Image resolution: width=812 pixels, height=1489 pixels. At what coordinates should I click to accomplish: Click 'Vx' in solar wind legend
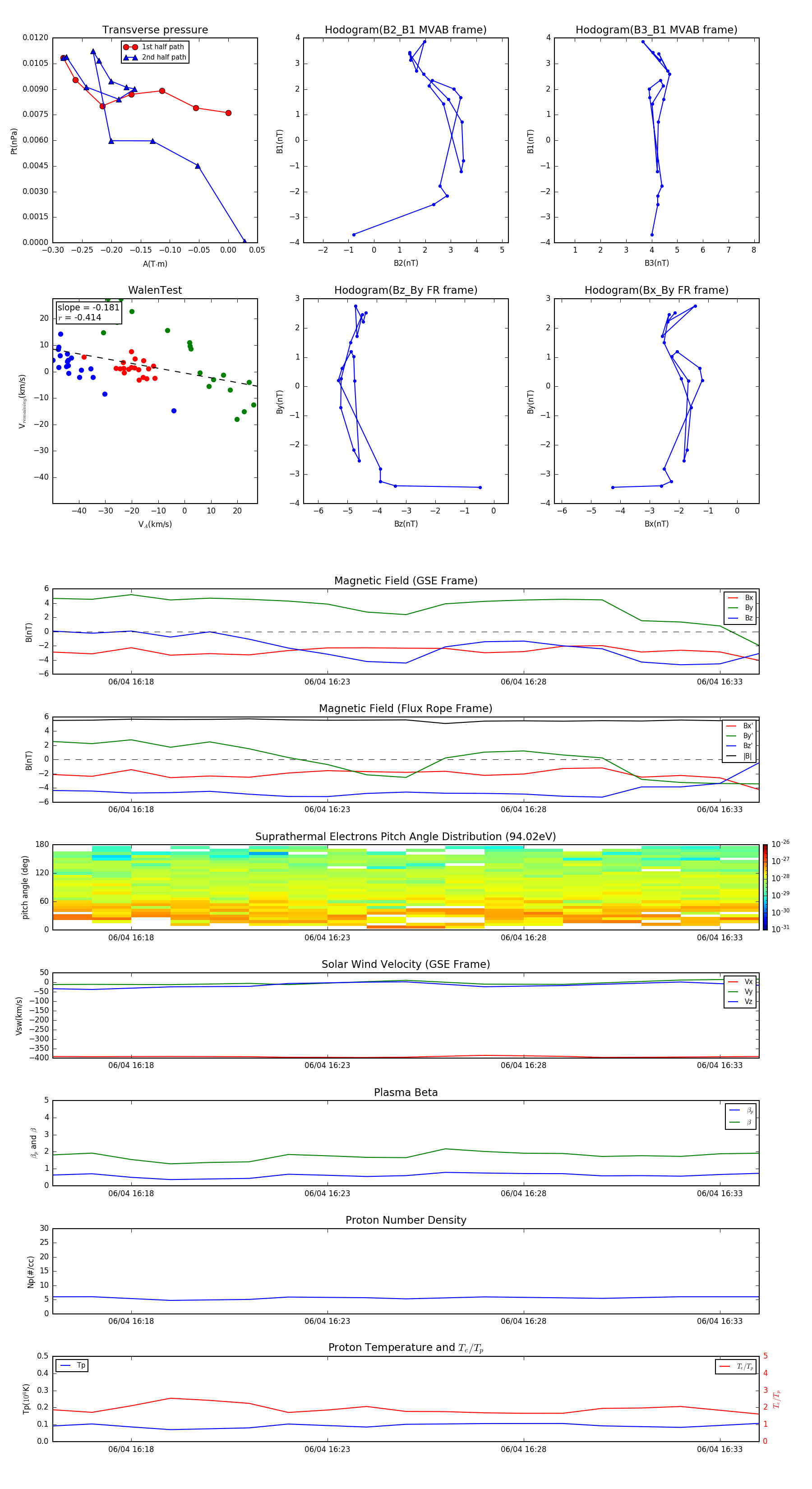pos(741,981)
